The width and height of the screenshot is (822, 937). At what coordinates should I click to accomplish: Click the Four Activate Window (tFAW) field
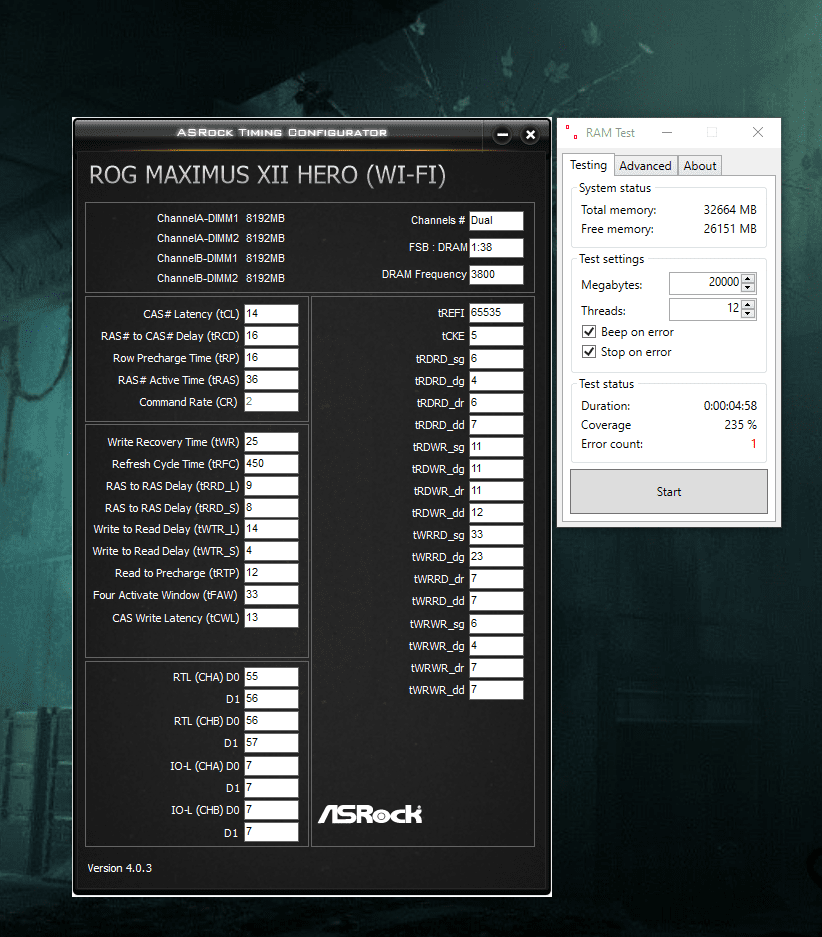click(271, 595)
